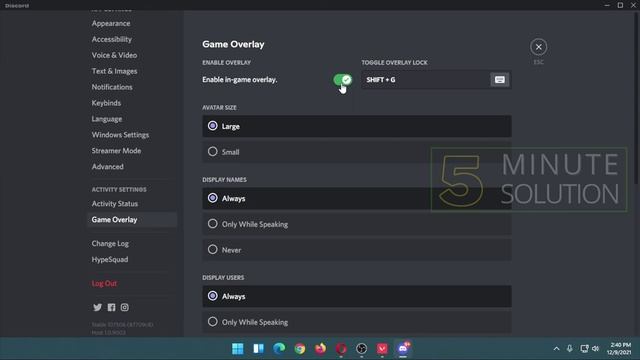Screen dimensions: 640x360
Task: Open the Windows Start menu
Action: click(x=238, y=349)
